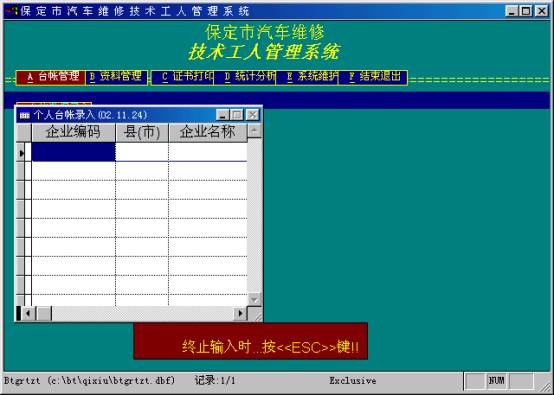Image resolution: width=554 pixels, height=395 pixels.
Task: Select the highlighted 企业编码 cell in first row
Action: [x=73, y=152]
